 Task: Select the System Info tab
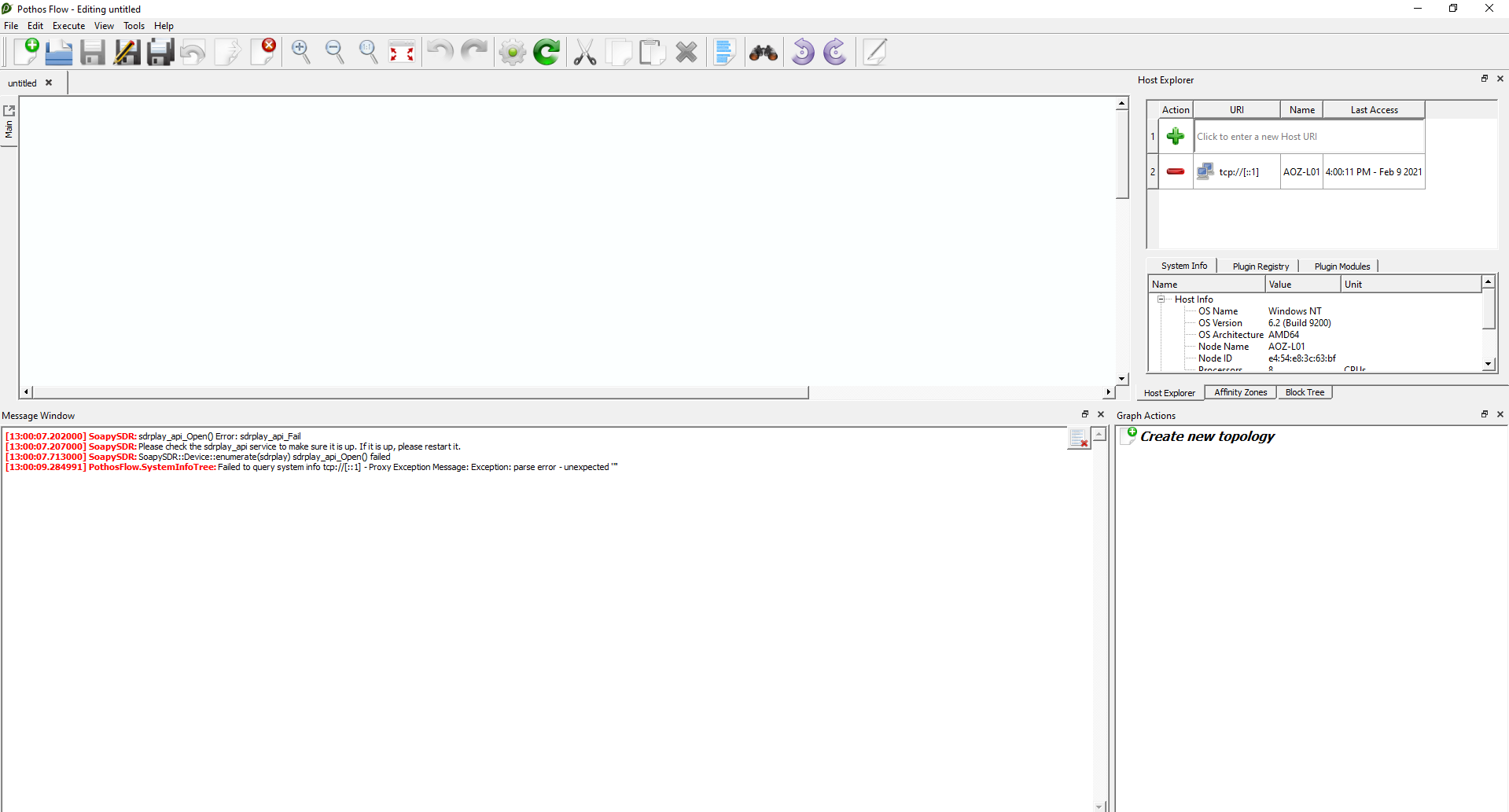pos(1183,266)
